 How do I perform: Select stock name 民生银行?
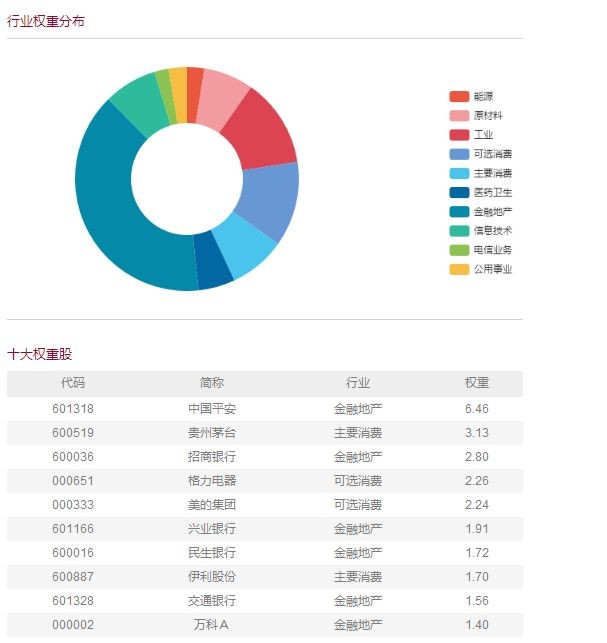[212, 553]
